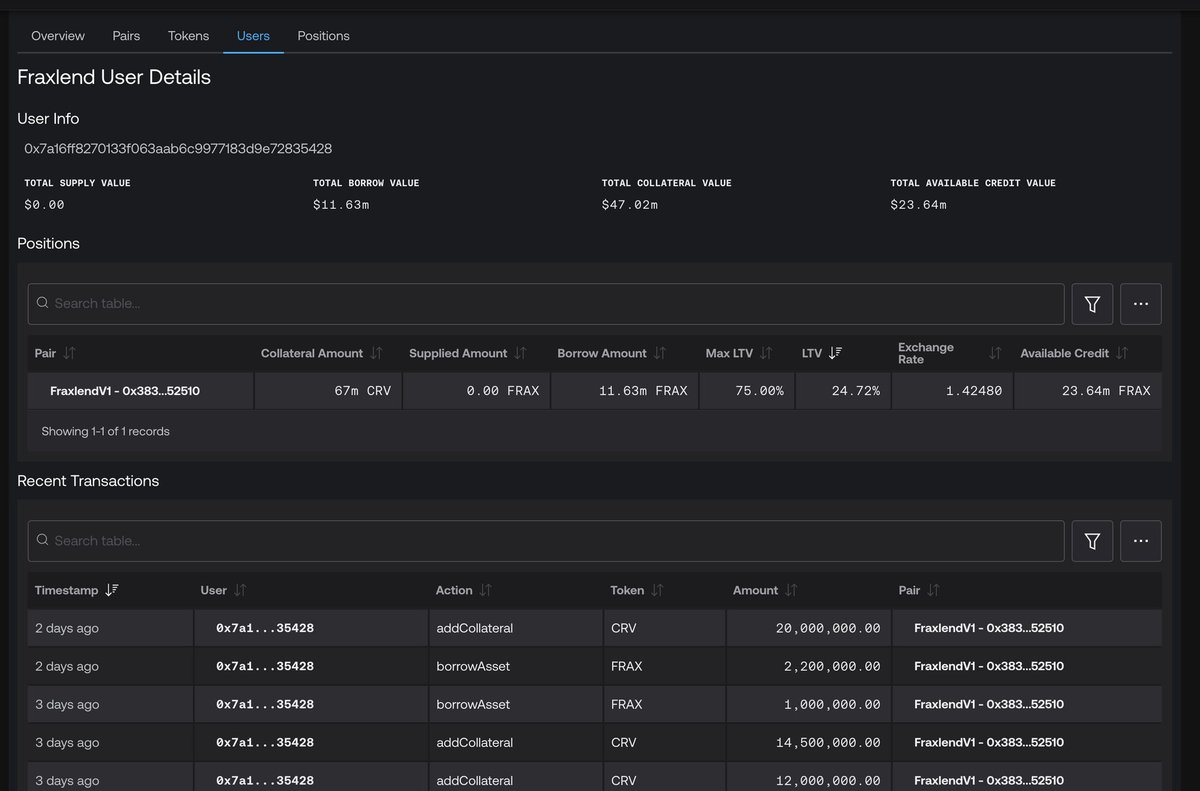
Task: Open the filter icon on the Positions table
Action: tap(1092, 303)
